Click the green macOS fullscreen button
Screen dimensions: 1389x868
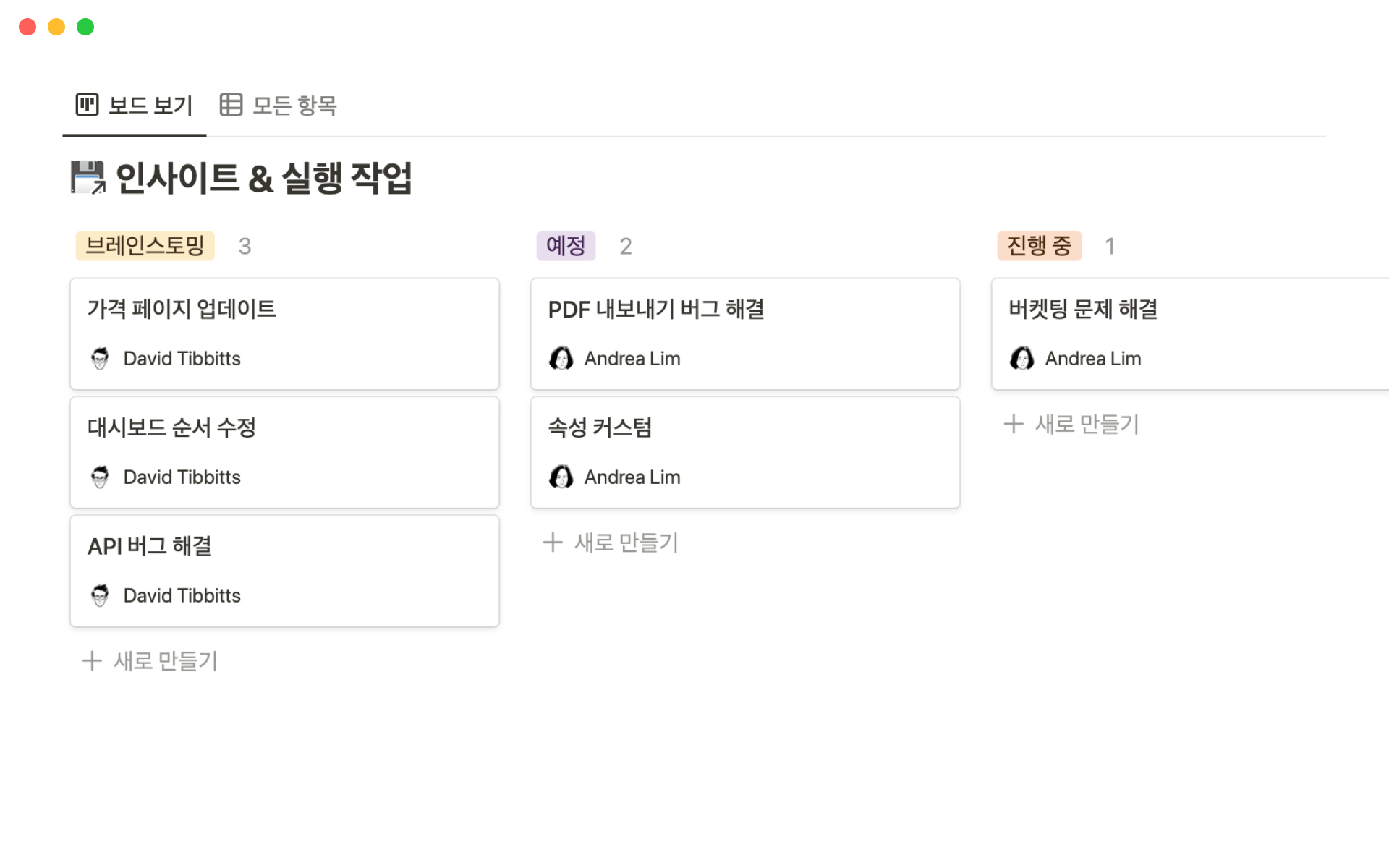85,27
